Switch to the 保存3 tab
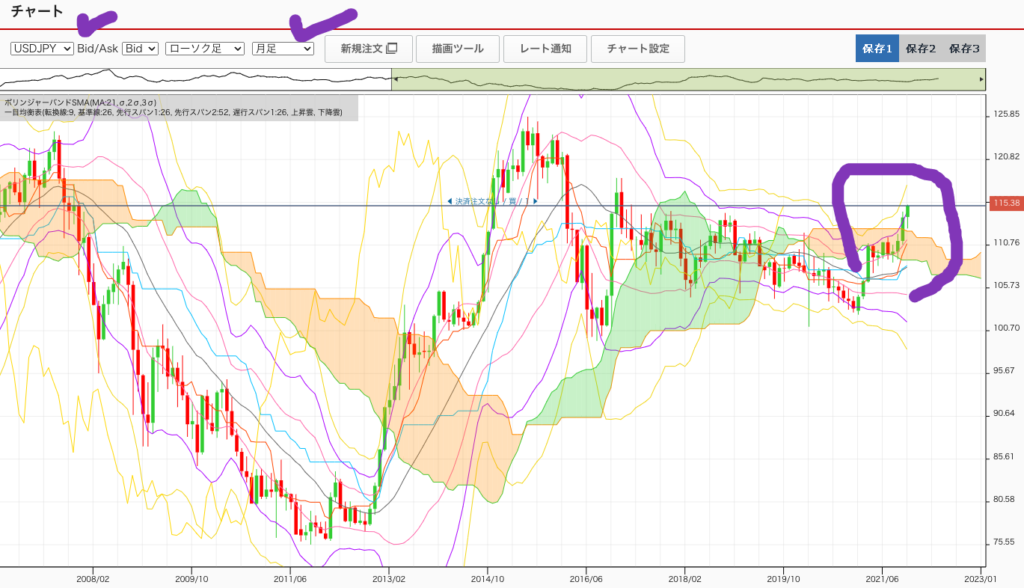 point(964,48)
